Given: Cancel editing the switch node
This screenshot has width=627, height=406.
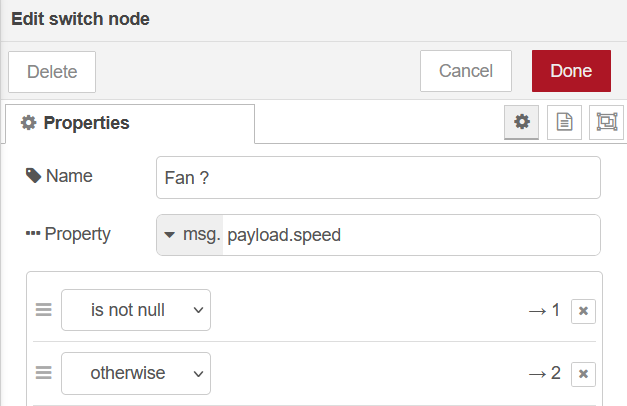Looking at the screenshot, I should (466, 71).
